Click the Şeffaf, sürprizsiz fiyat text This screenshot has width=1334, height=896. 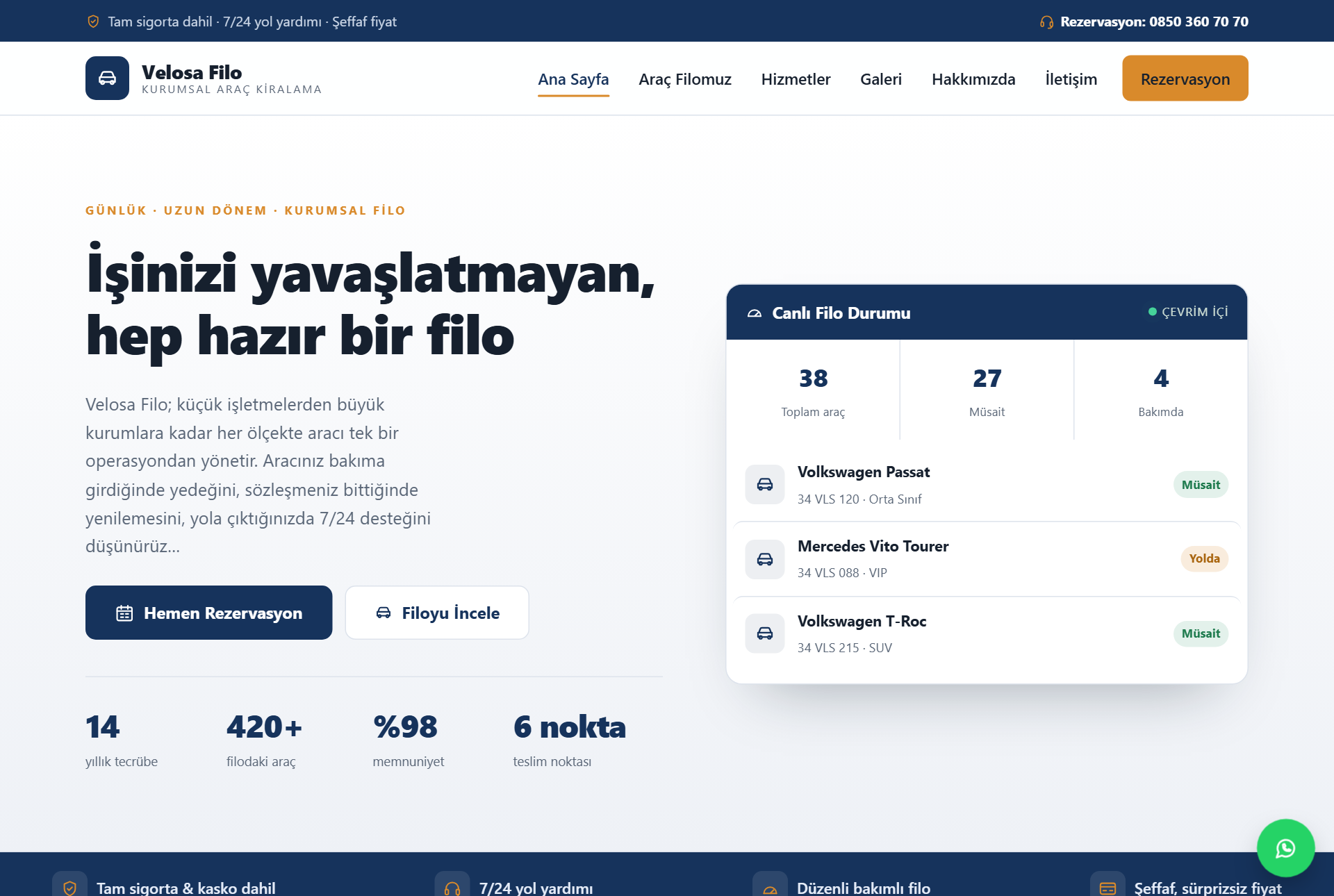pyautogui.click(x=1208, y=888)
